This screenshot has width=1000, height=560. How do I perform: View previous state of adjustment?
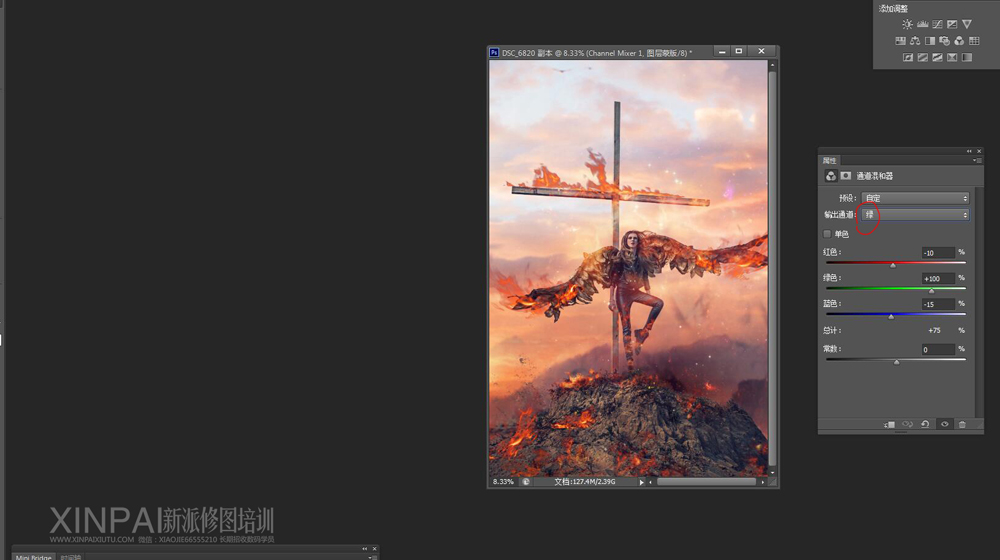tap(907, 424)
